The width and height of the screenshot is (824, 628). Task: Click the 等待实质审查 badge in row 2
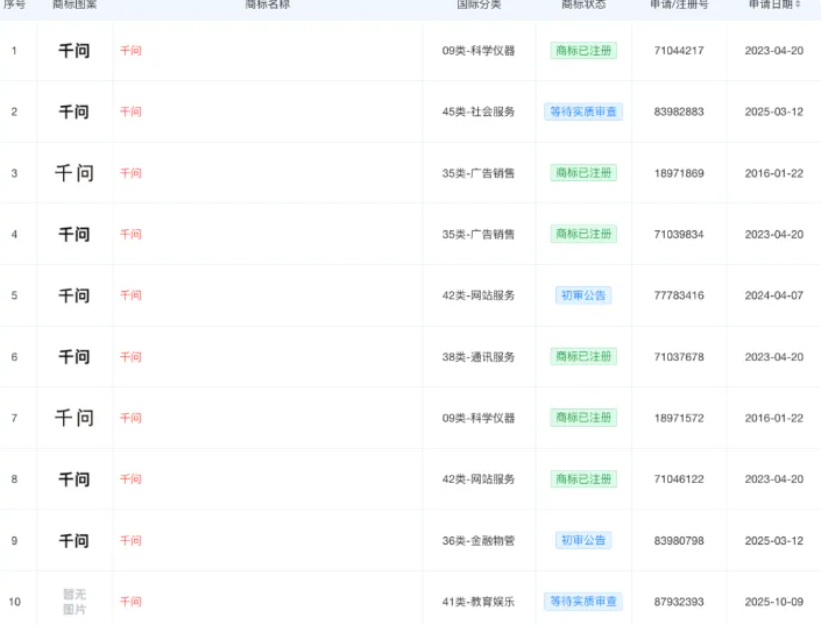click(583, 111)
